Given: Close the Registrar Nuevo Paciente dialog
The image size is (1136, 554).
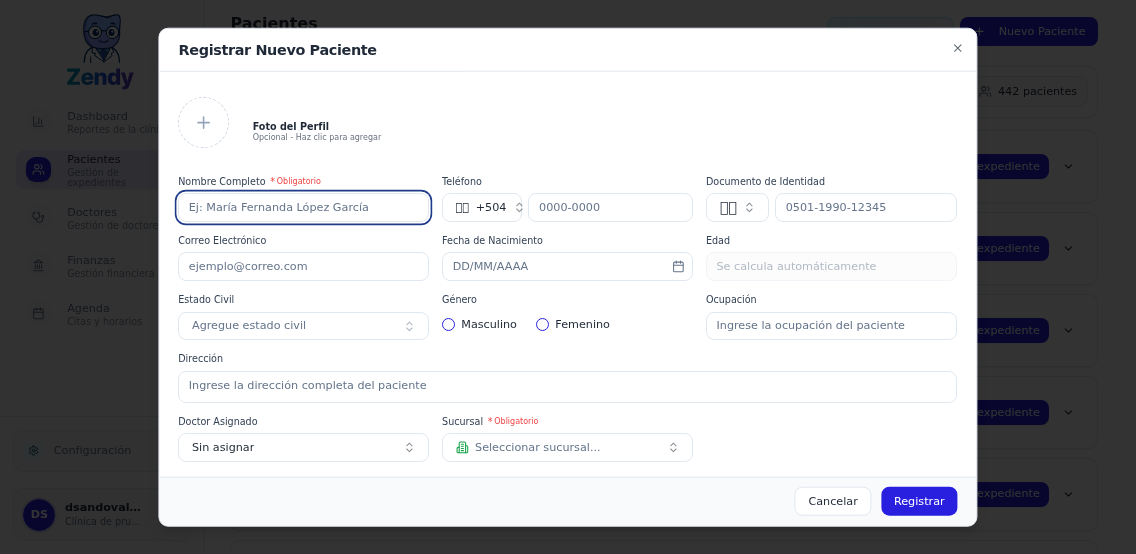Looking at the screenshot, I should click(x=958, y=49).
